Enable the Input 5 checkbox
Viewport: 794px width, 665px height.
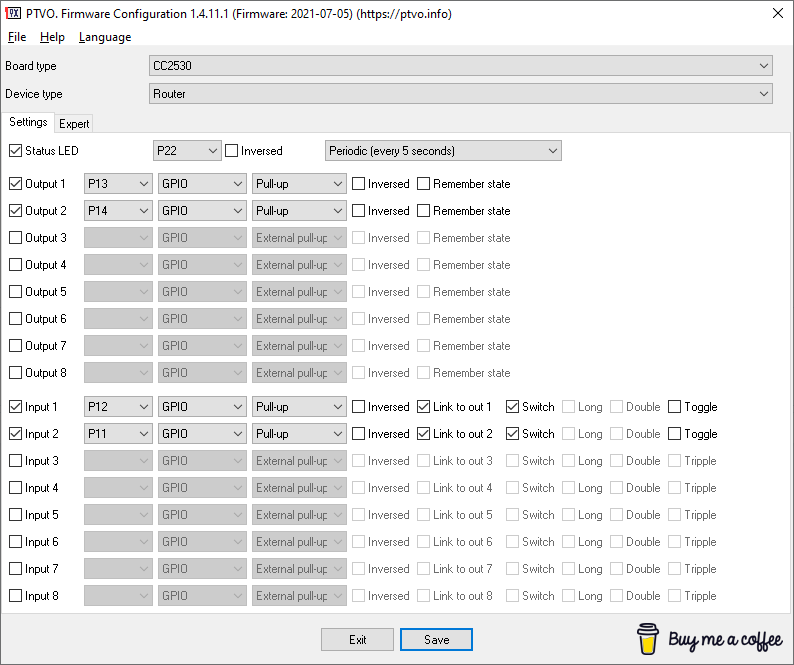click(16, 515)
